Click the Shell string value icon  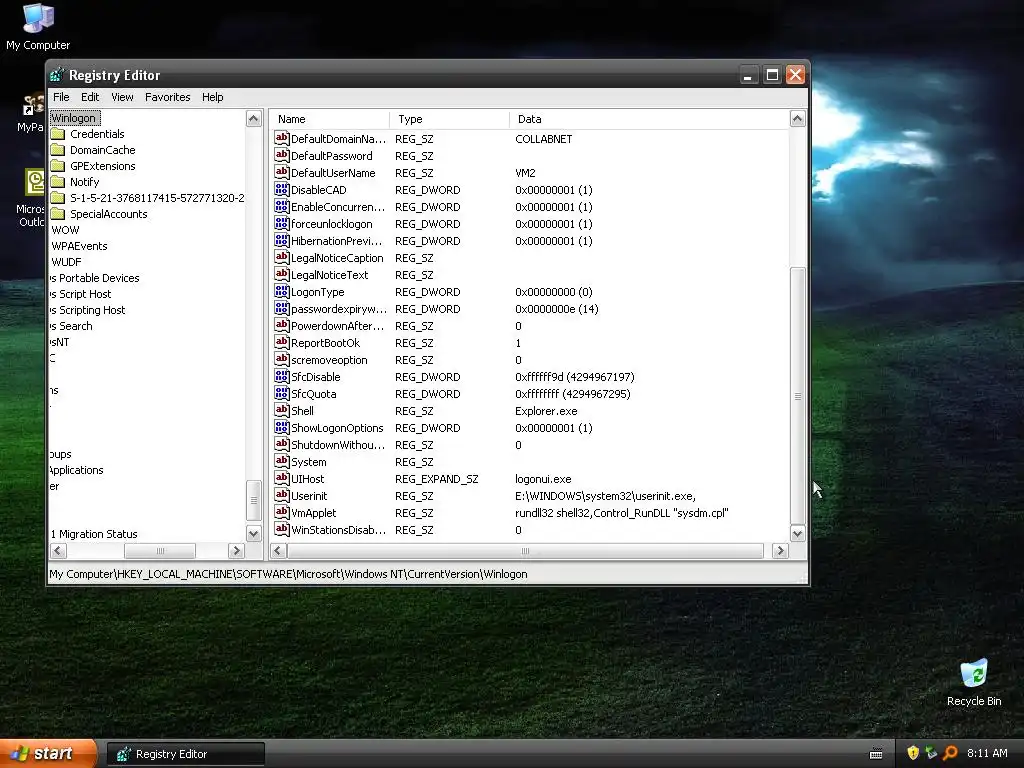[x=281, y=410]
